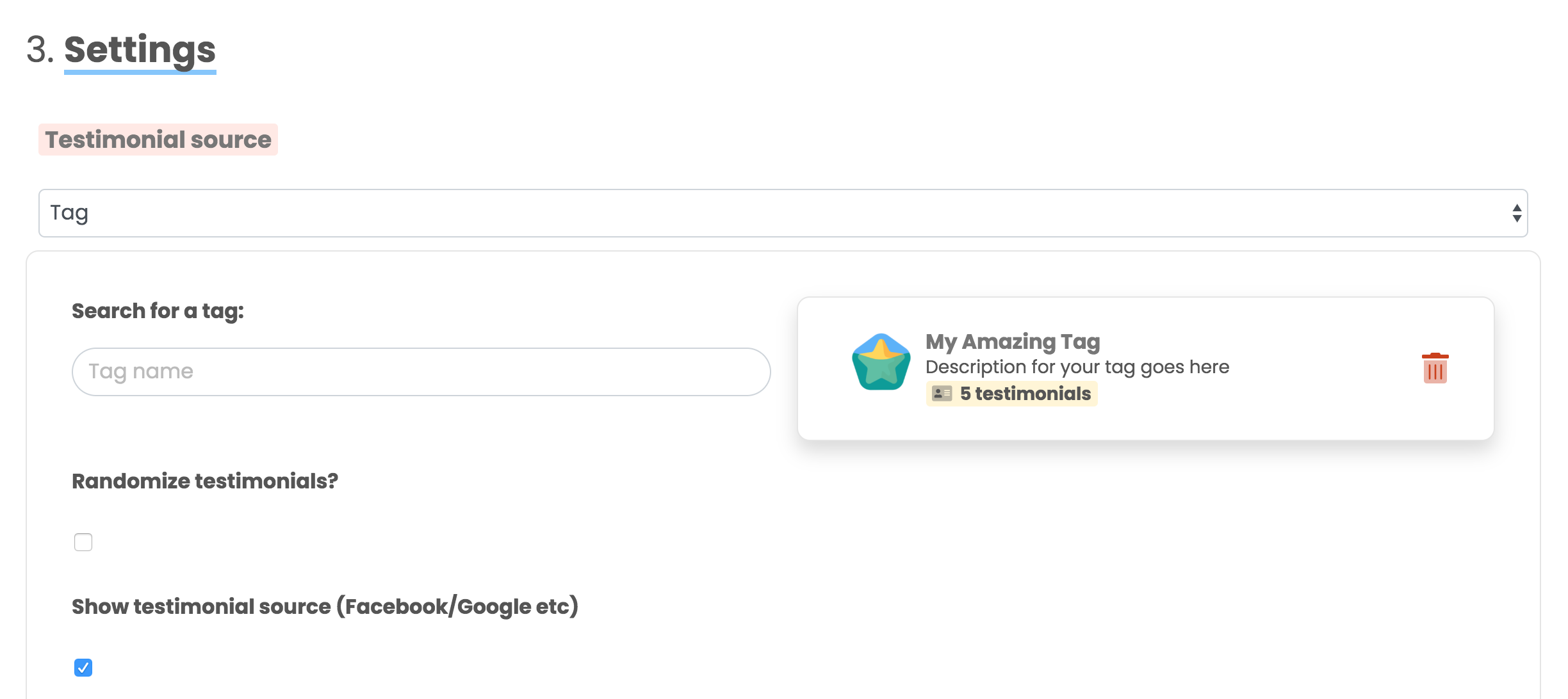Delete My Amazing Tag with trash icon
Screen dimensions: 1568x699
1435,368
